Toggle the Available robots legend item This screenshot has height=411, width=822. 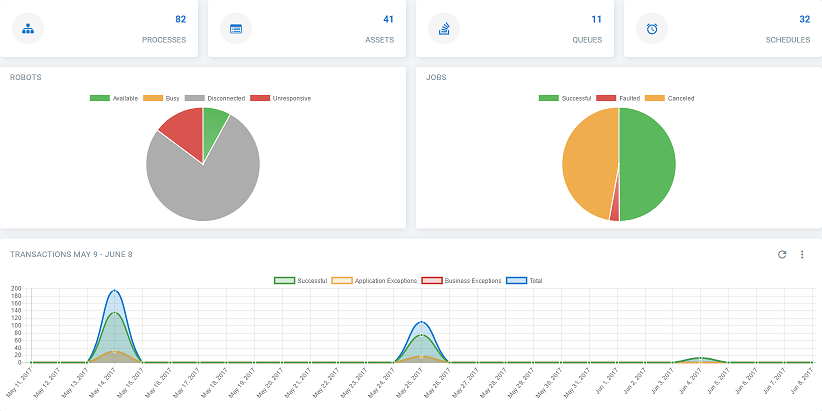[114, 98]
